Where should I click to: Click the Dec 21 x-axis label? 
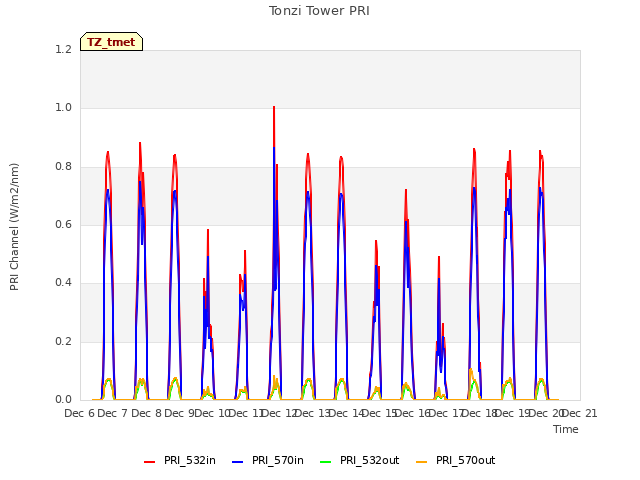point(579,413)
